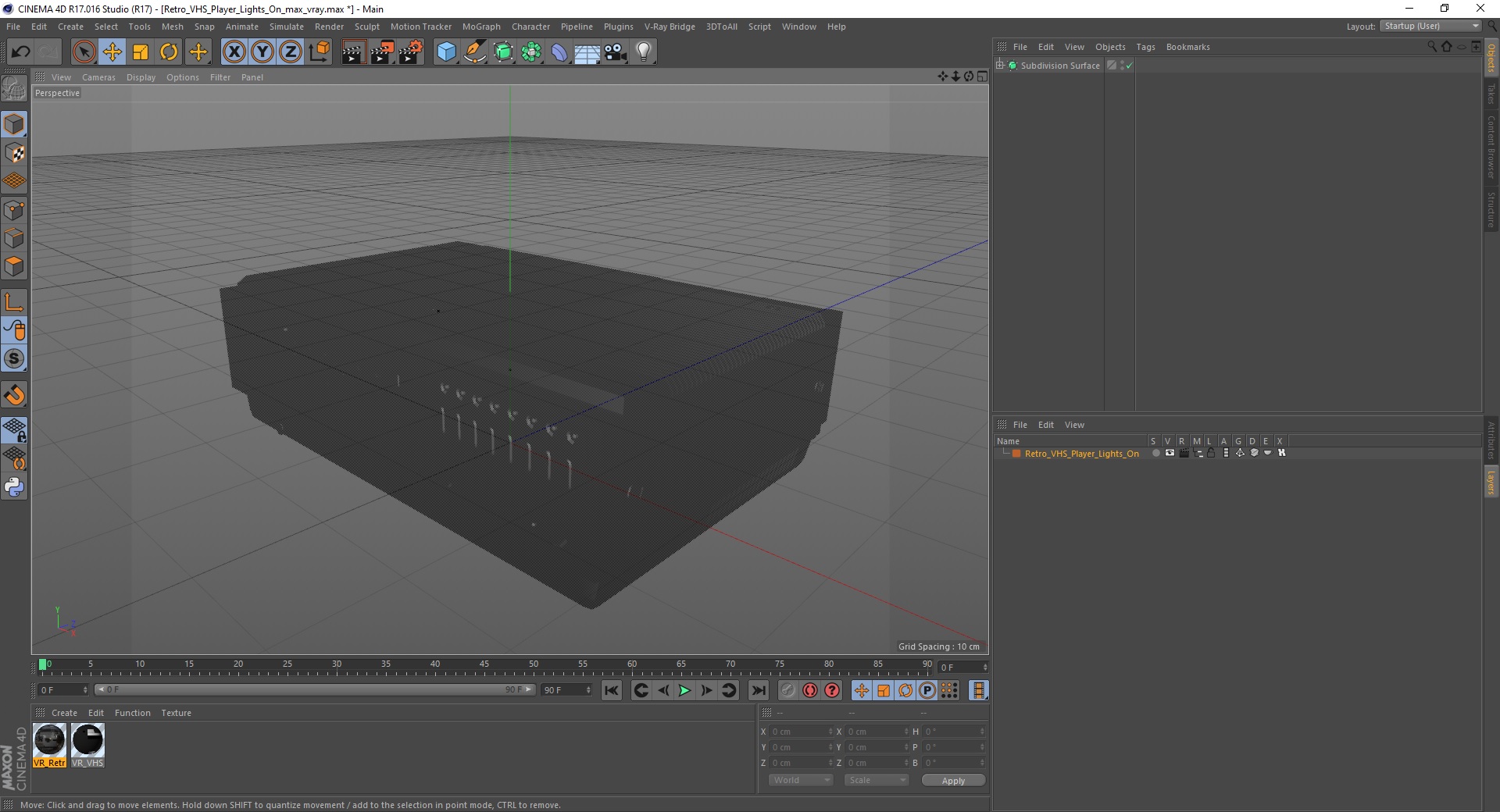Lock the workplane icon
The width and height of the screenshot is (1500, 812).
[14, 429]
